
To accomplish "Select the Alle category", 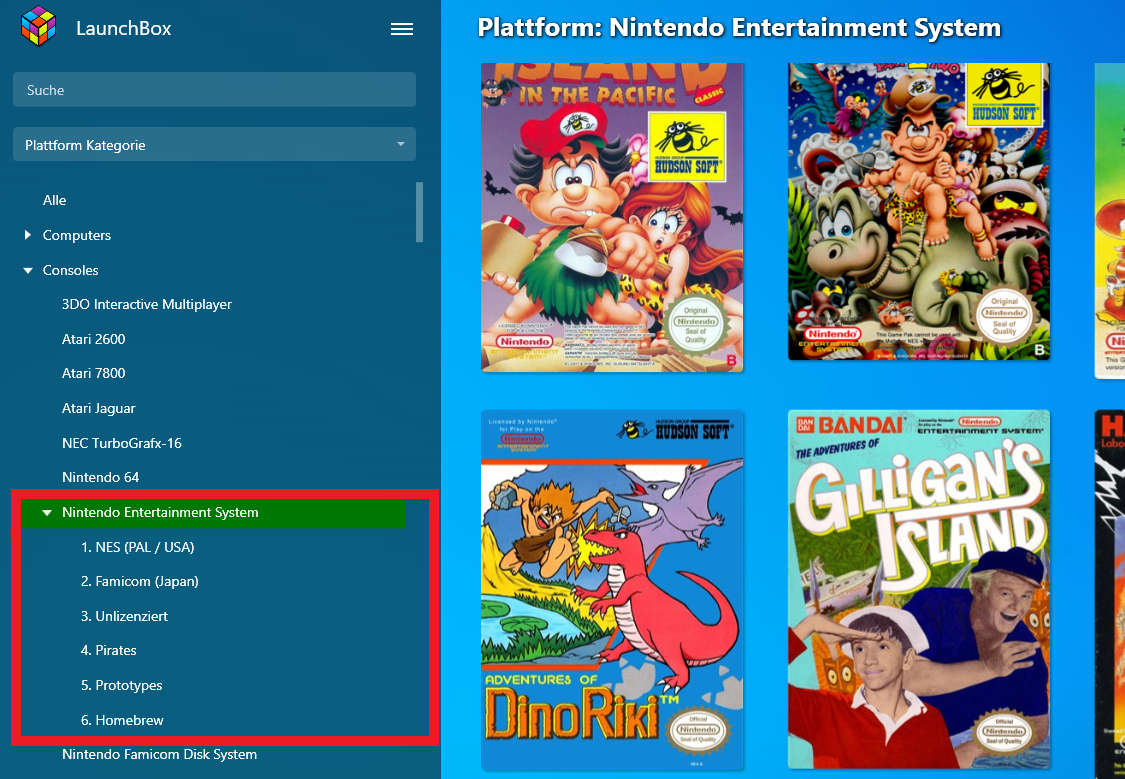I will pos(55,200).
